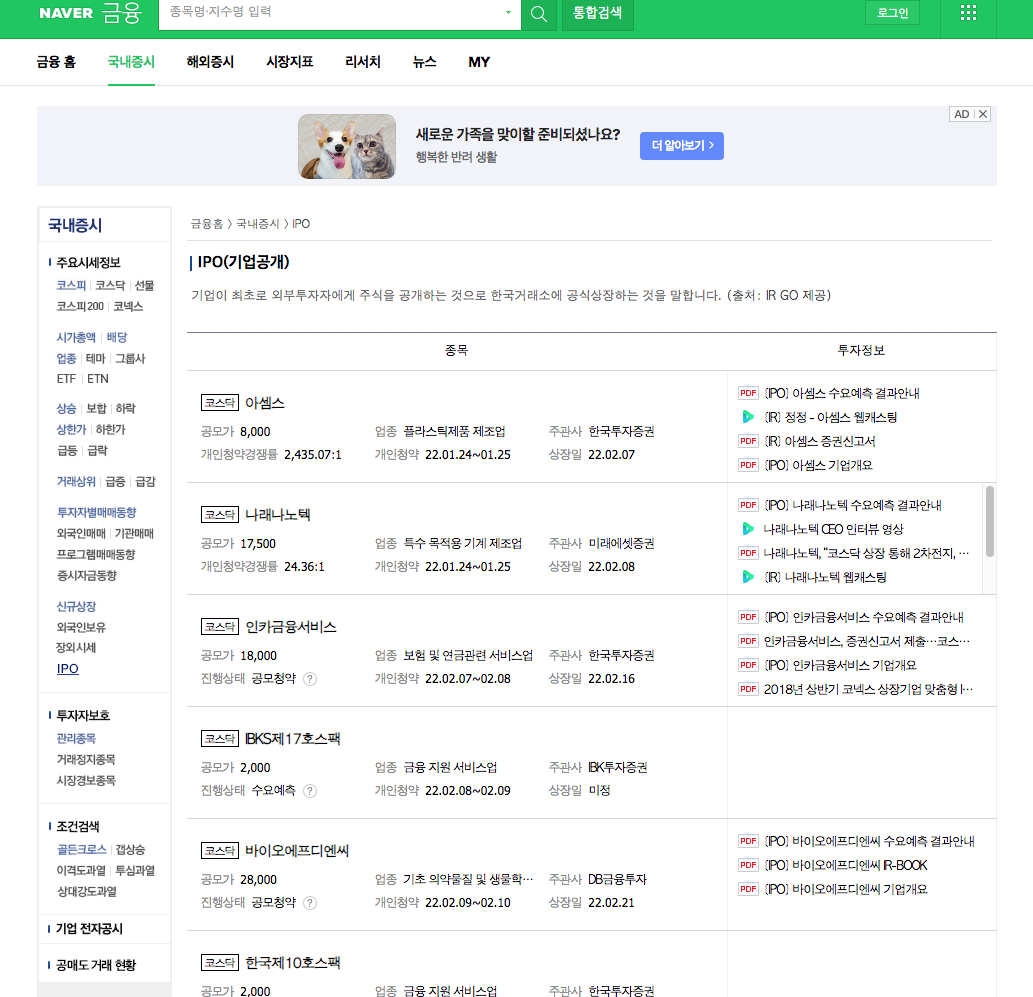Screen dimensions: 1033x997
Task: Open 2018년 상반기 코넥스 PDF icon
Action: (x=748, y=689)
